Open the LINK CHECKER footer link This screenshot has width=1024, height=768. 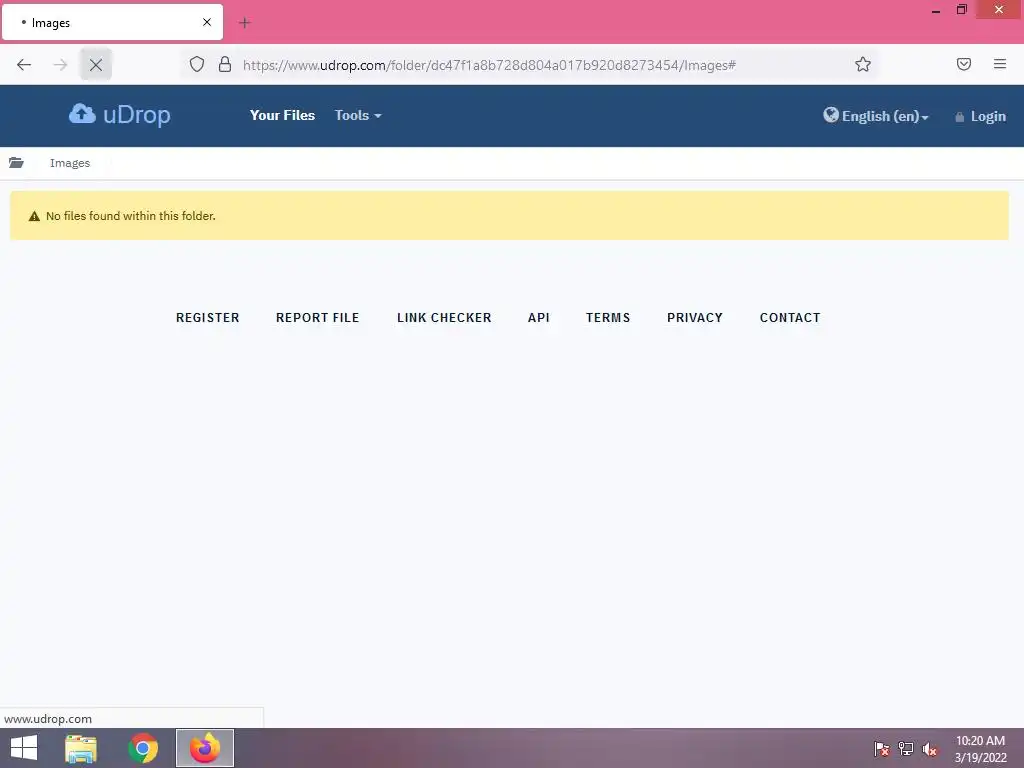444,317
